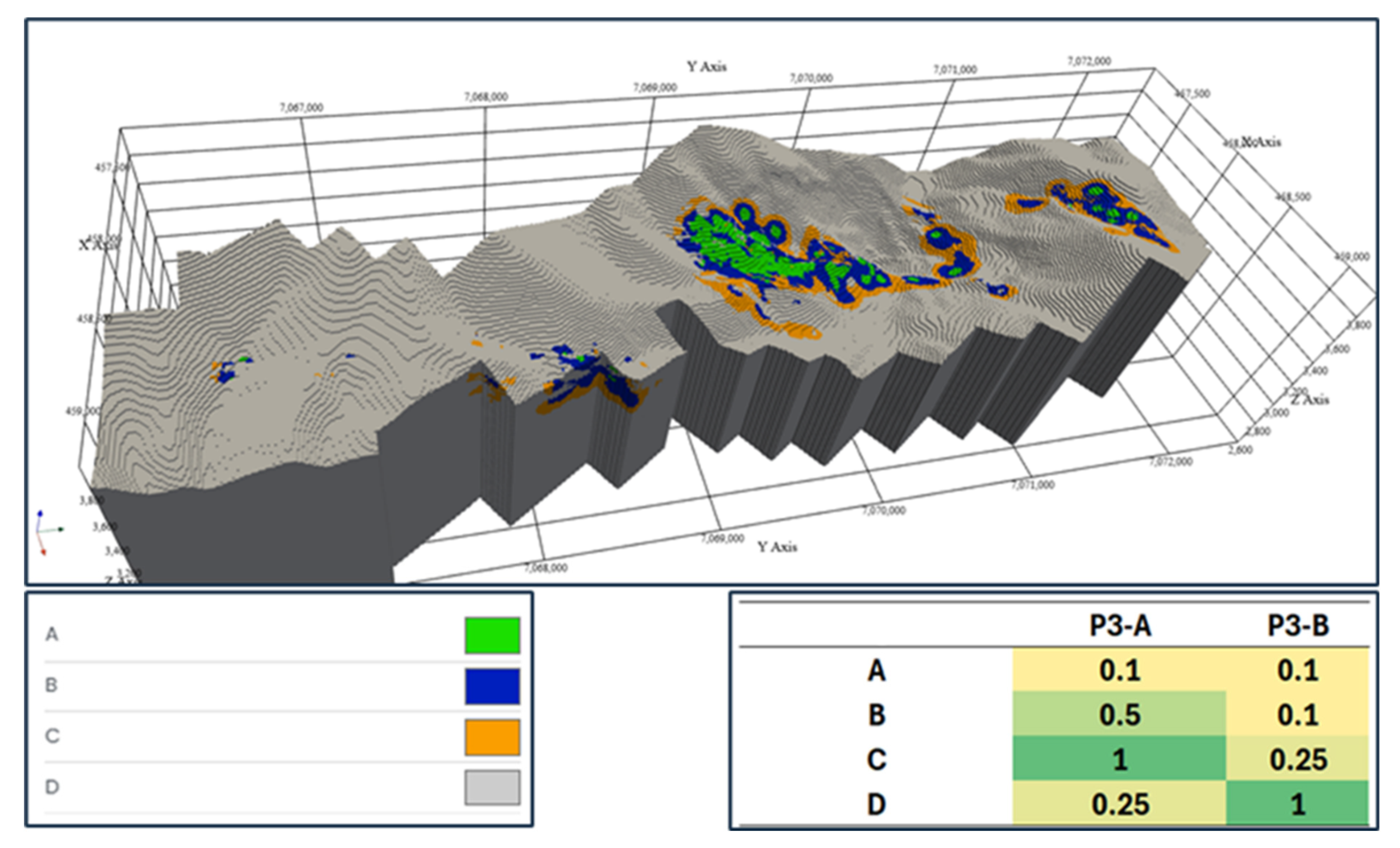Image resolution: width=1400 pixels, height=848 pixels.
Task: Click the P3-A cell for row D
Action: click(1119, 803)
